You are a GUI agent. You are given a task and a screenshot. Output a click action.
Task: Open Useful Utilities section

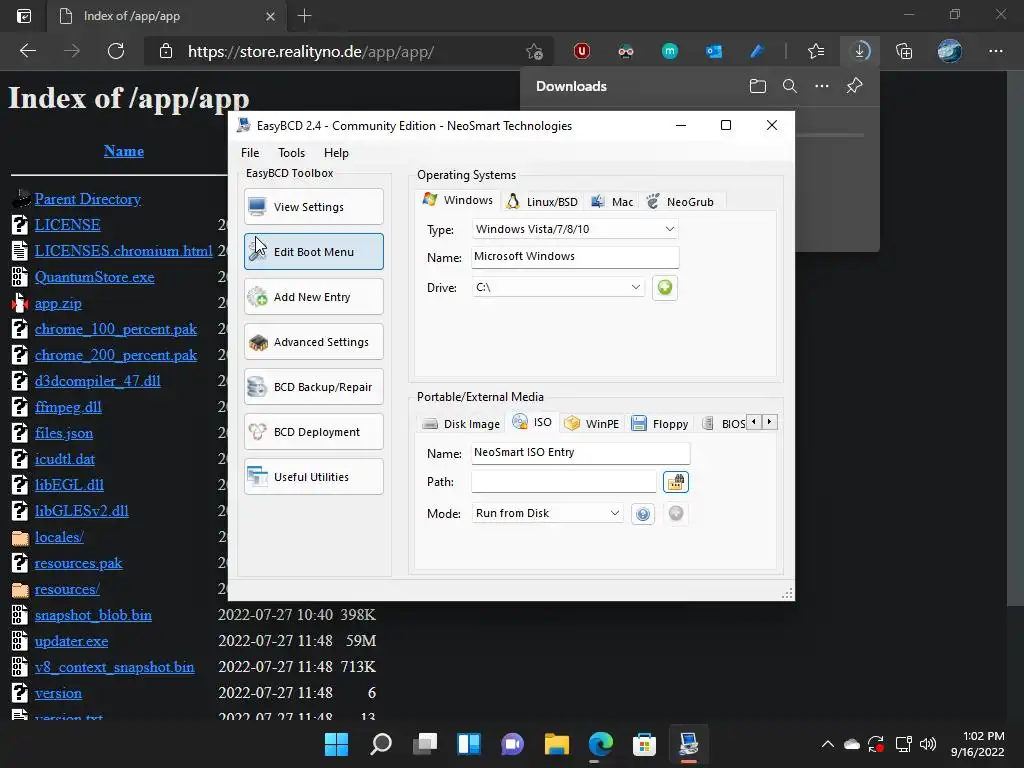(x=313, y=477)
